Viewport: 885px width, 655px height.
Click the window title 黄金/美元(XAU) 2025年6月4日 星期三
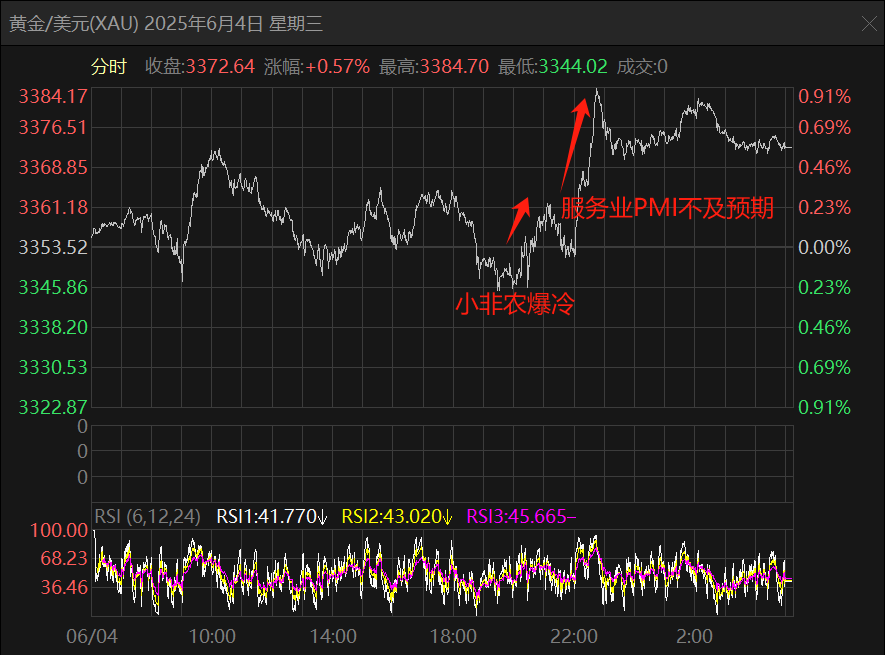click(166, 24)
